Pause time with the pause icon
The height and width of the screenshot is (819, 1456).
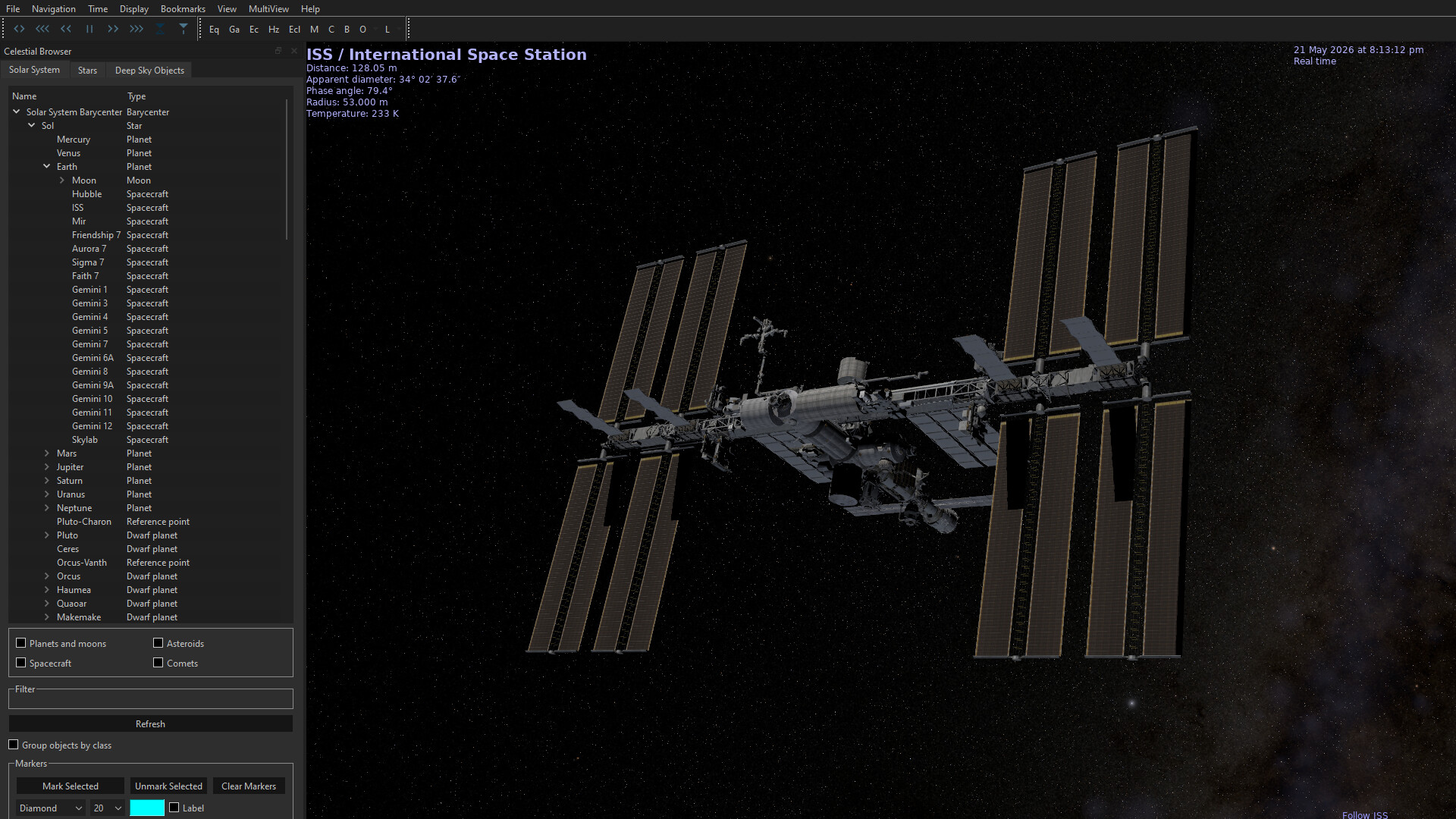(89, 29)
